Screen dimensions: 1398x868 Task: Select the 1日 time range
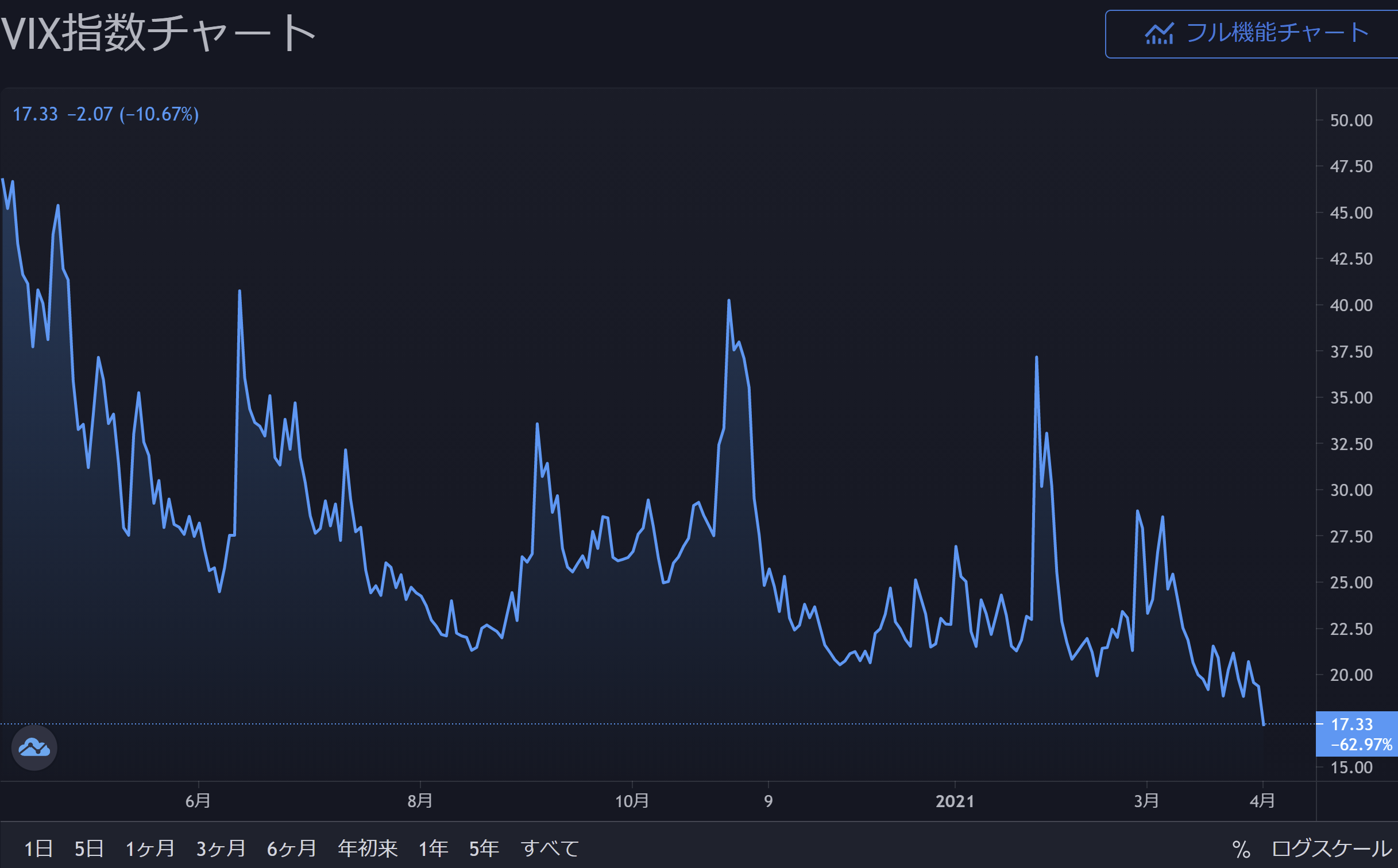pos(38,848)
